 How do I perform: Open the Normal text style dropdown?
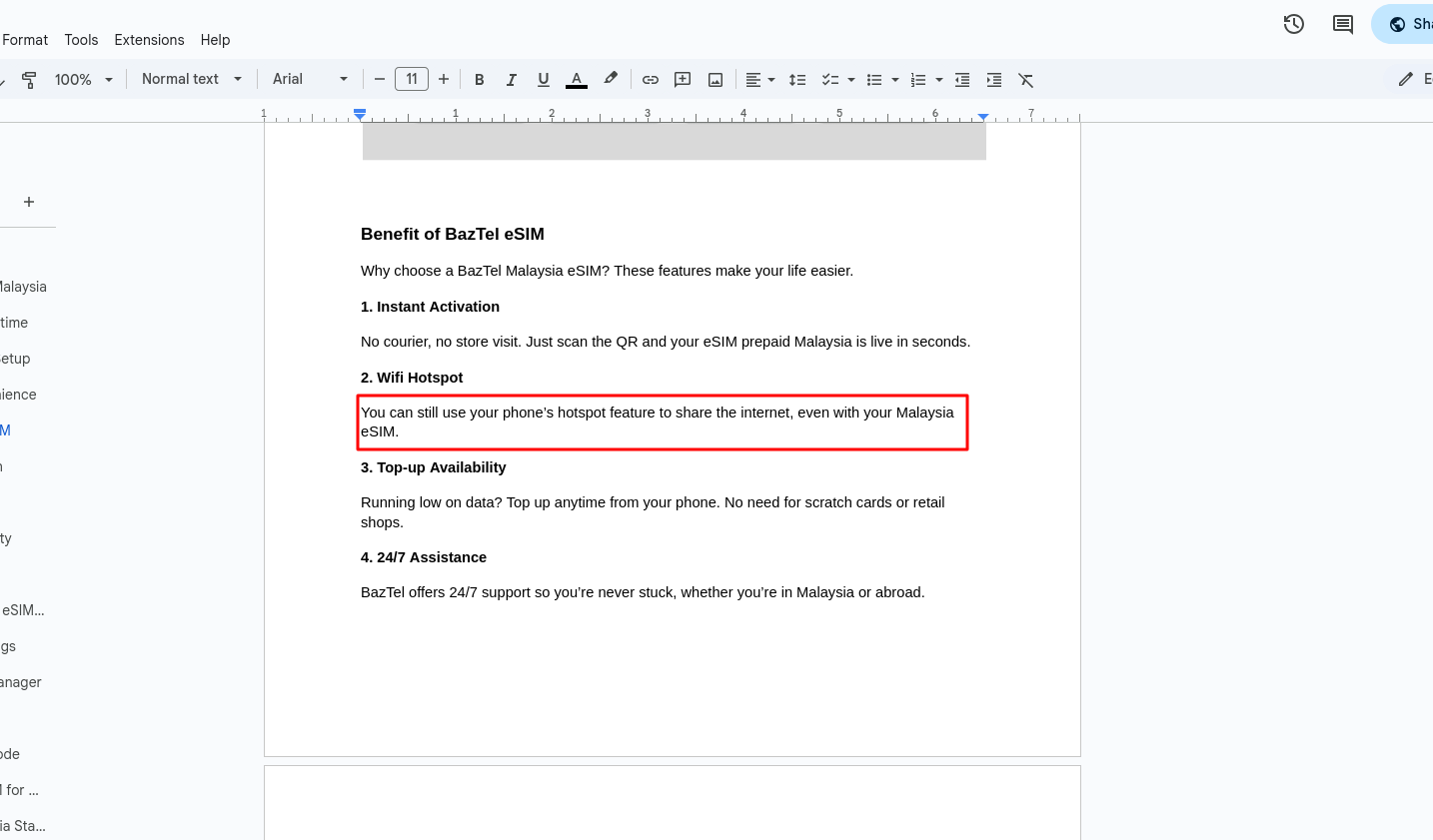192,79
